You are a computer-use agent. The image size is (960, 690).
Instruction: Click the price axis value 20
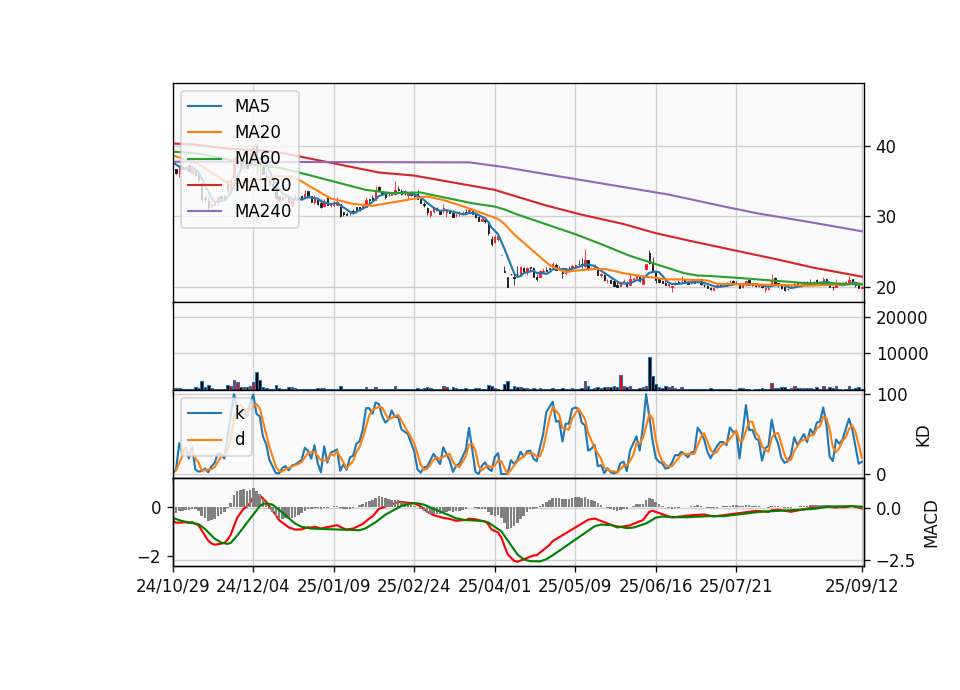click(x=886, y=288)
